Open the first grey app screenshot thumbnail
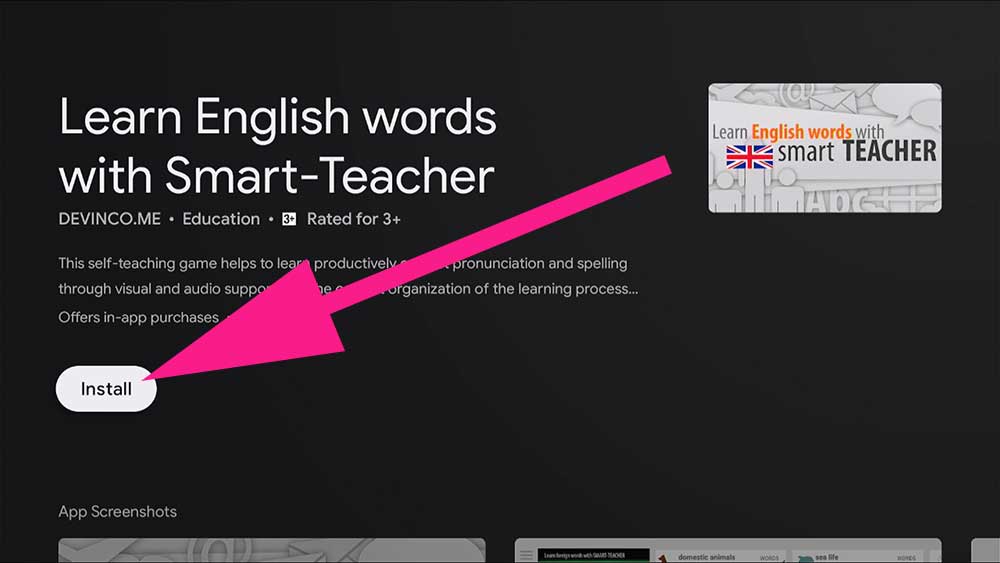 [x=272, y=551]
